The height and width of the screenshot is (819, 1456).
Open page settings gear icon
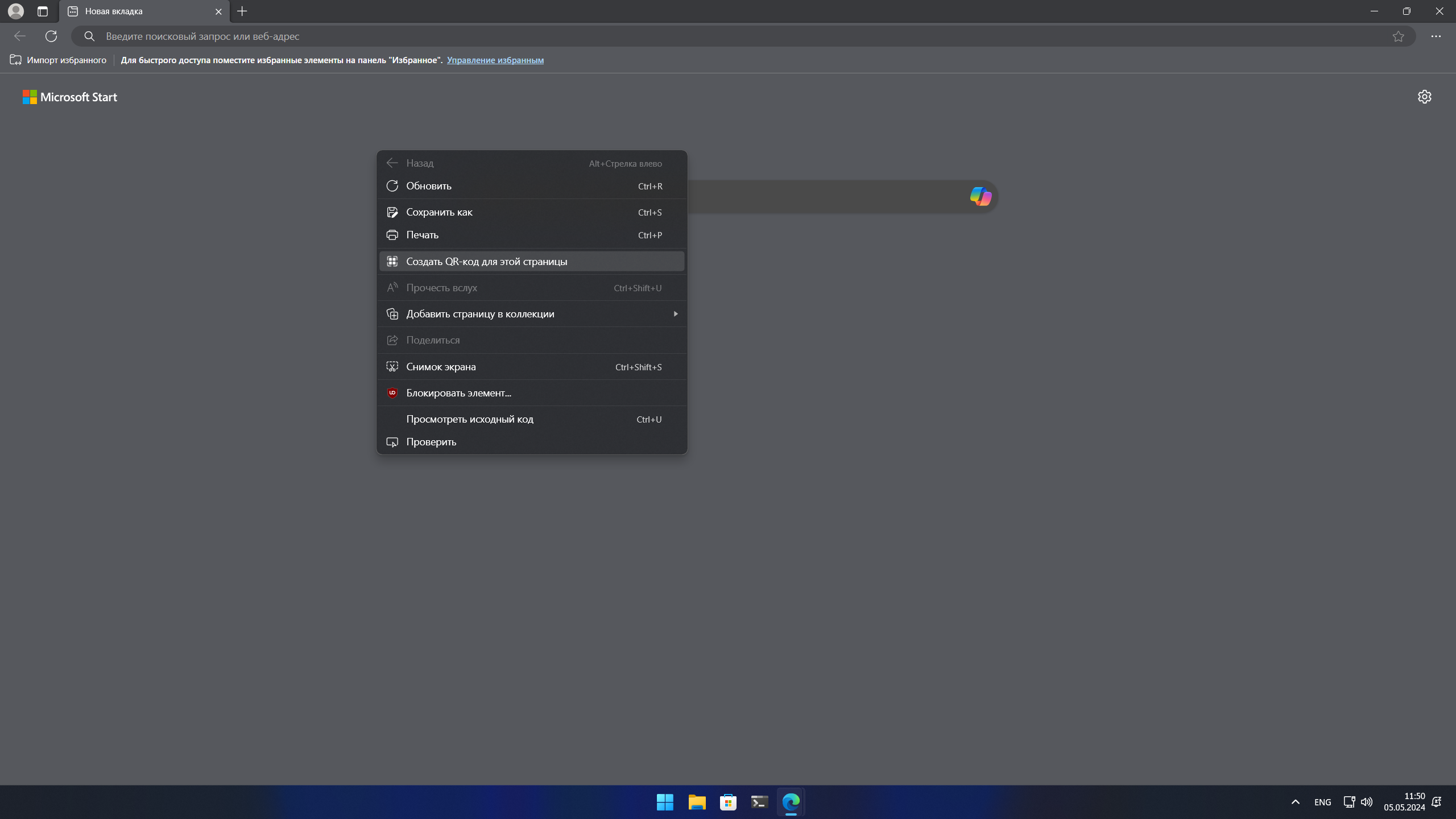[x=1424, y=97]
